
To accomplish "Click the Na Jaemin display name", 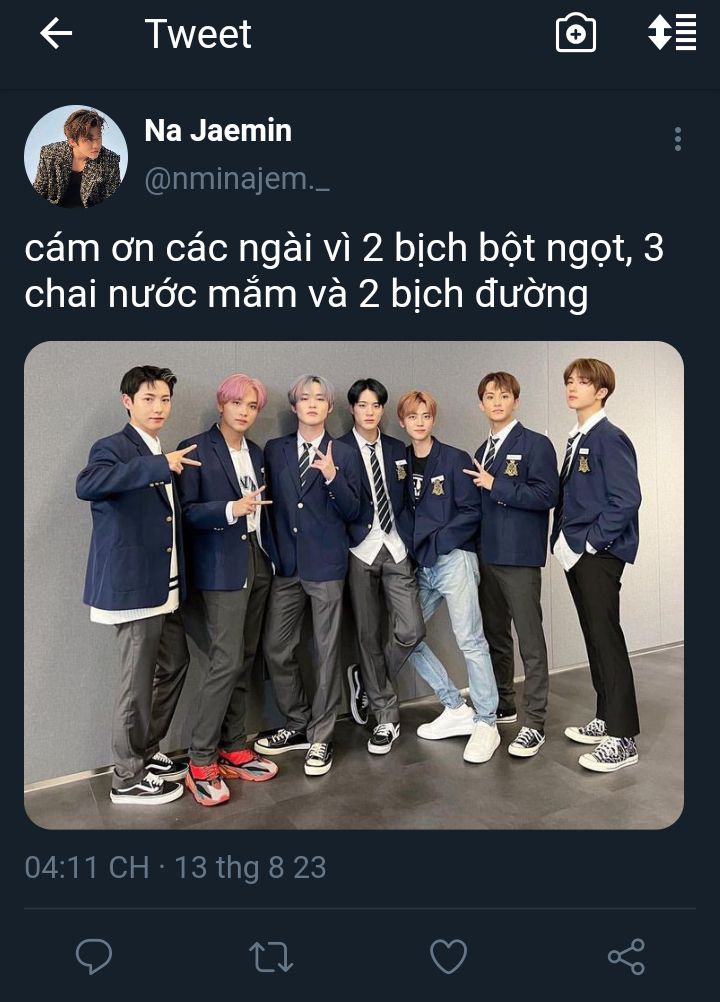I will pyautogui.click(x=218, y=130).
